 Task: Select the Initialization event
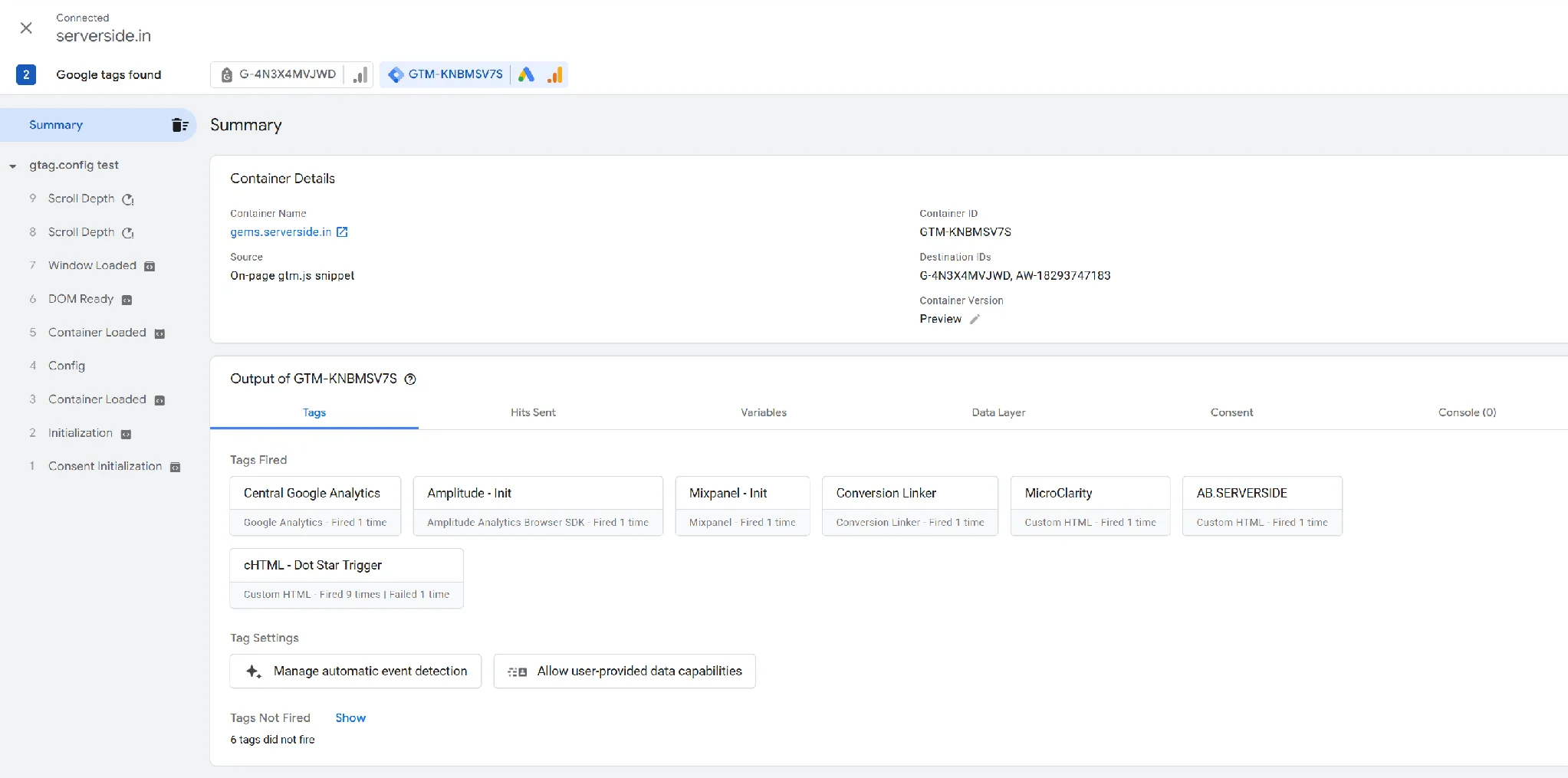point(80,433)
